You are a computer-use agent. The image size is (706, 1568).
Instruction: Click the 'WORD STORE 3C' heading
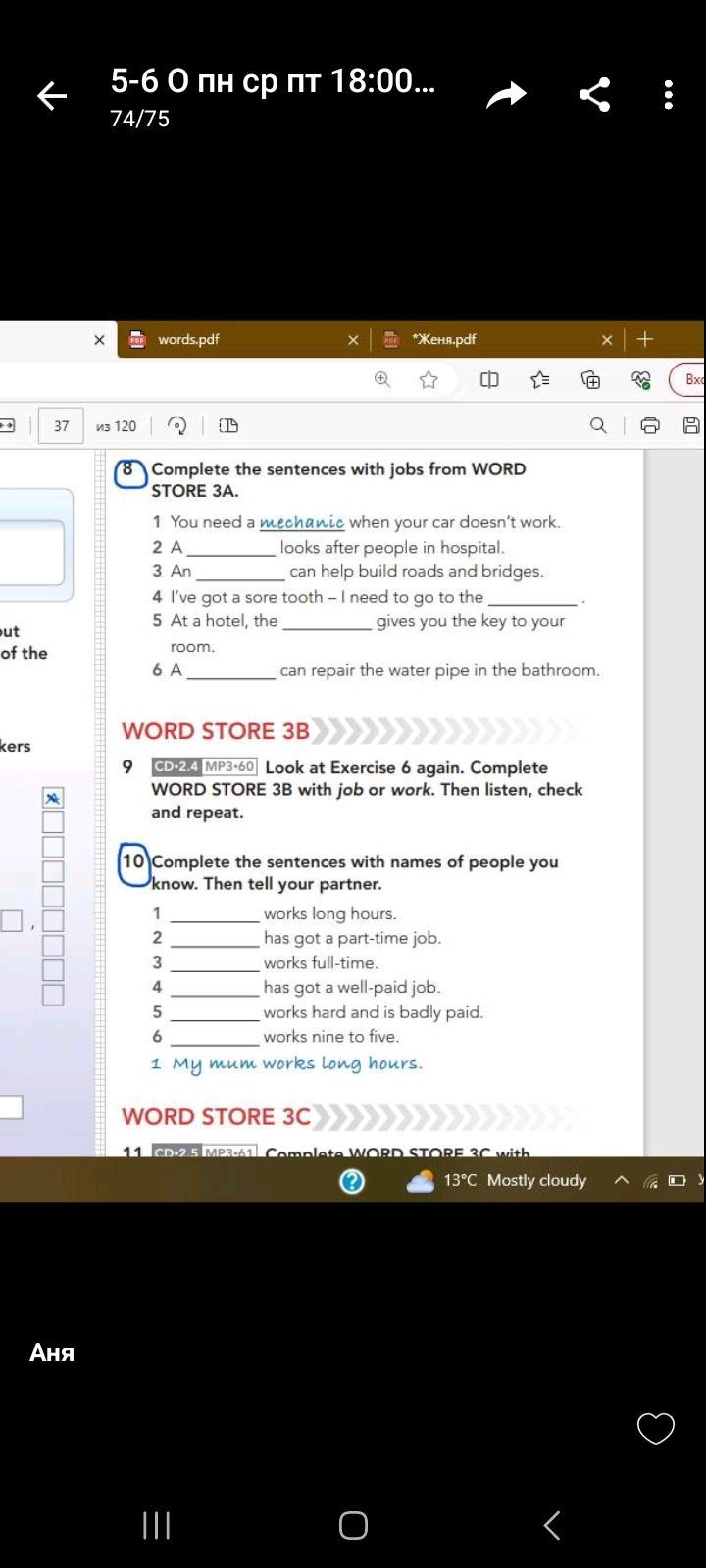(x=216, y=1117)
